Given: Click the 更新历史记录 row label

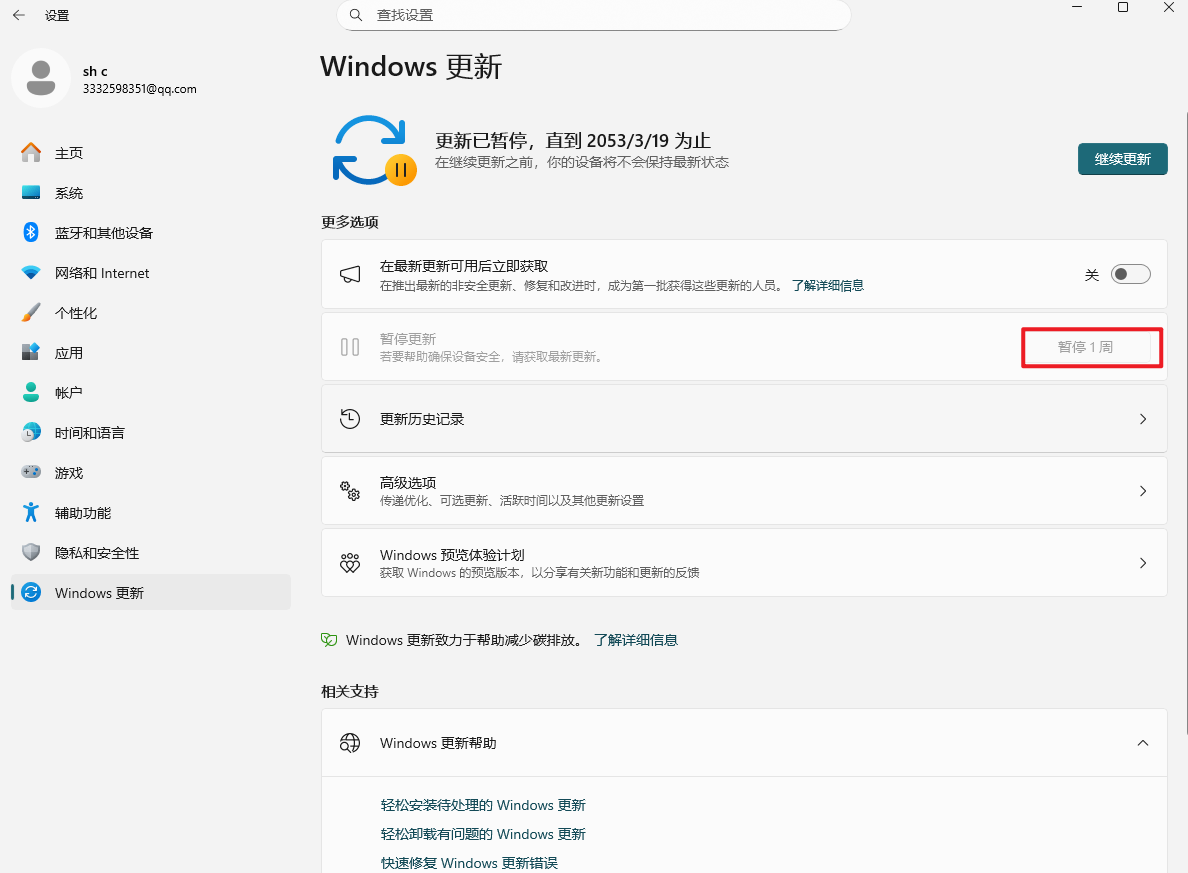Looking at the screenshot, I should click(422, 419).
